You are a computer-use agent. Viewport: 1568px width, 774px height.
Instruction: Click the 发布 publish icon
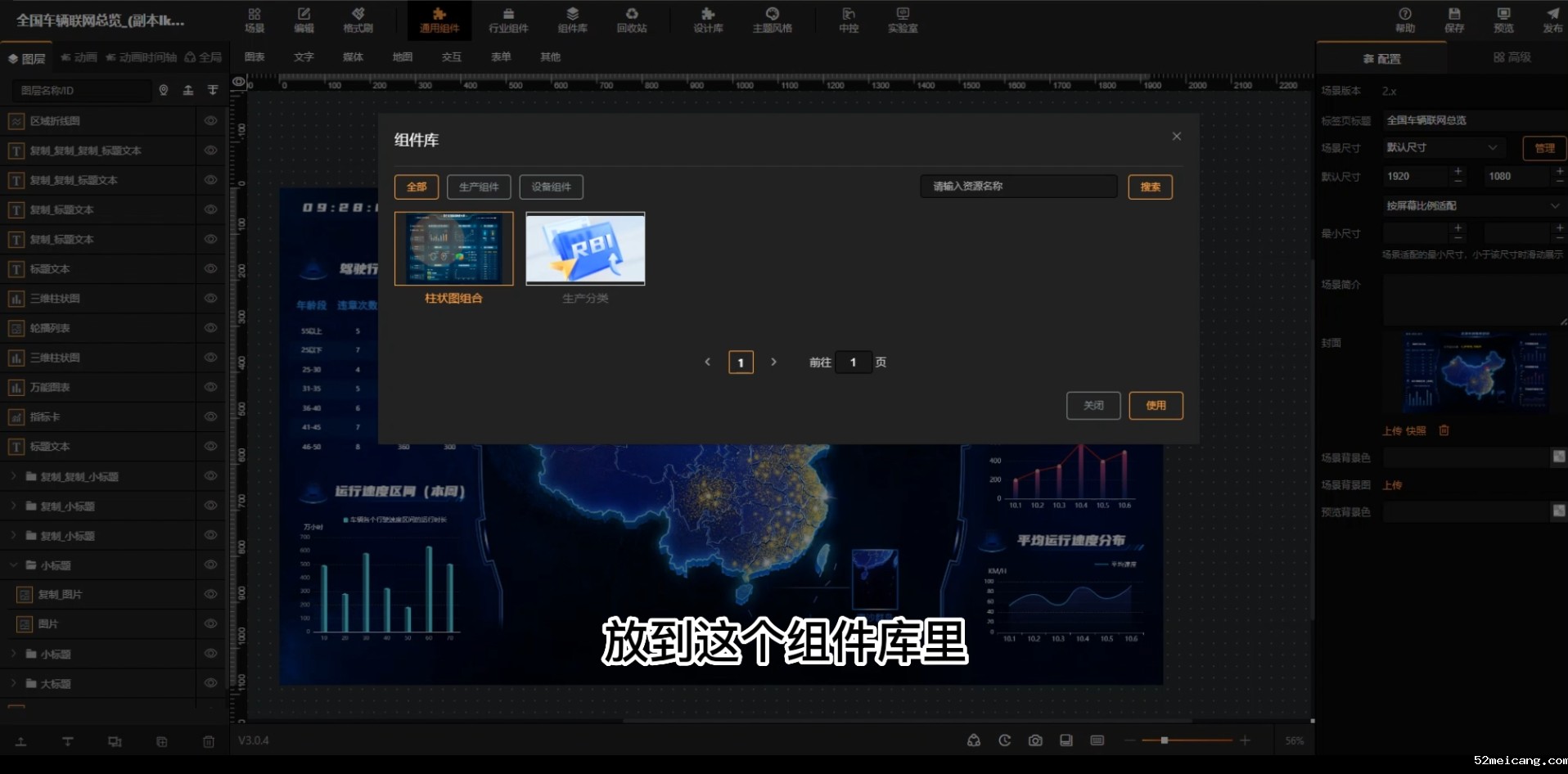(1552, 20)
